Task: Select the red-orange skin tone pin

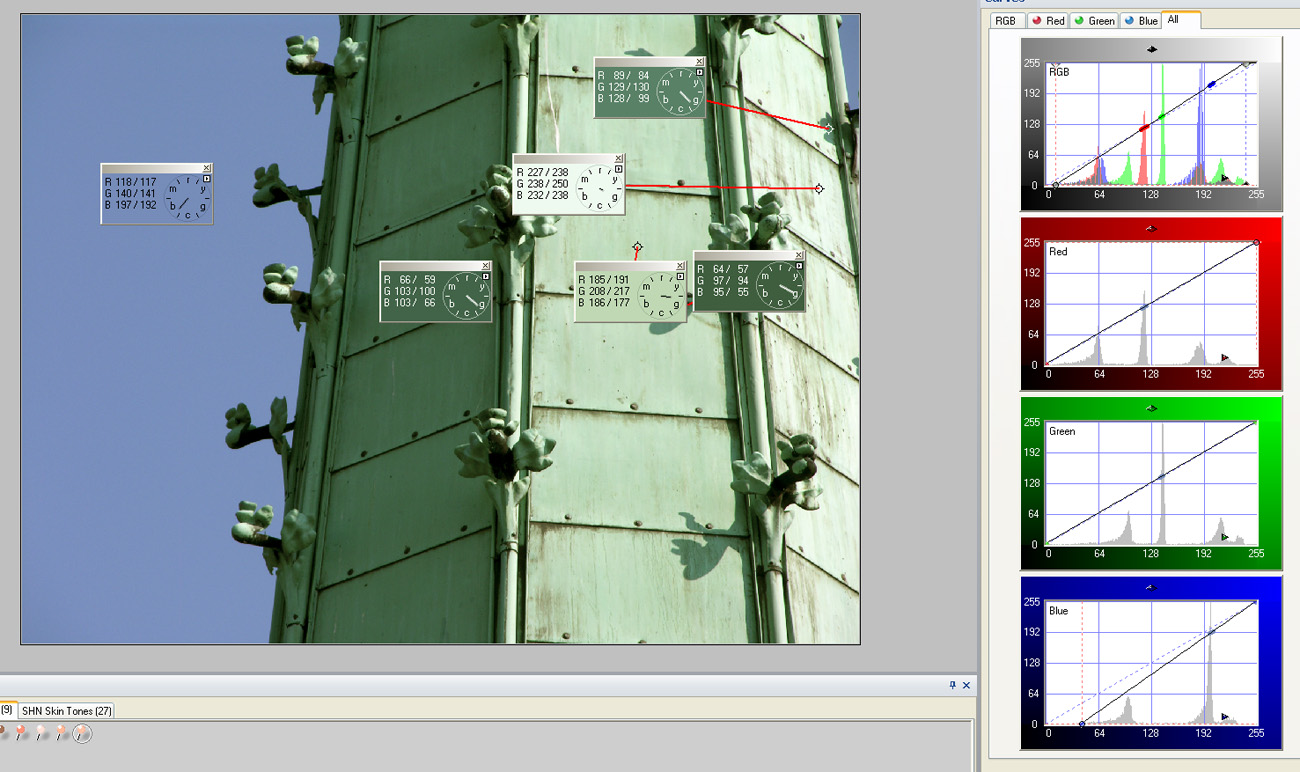Action: click(19, 734)
